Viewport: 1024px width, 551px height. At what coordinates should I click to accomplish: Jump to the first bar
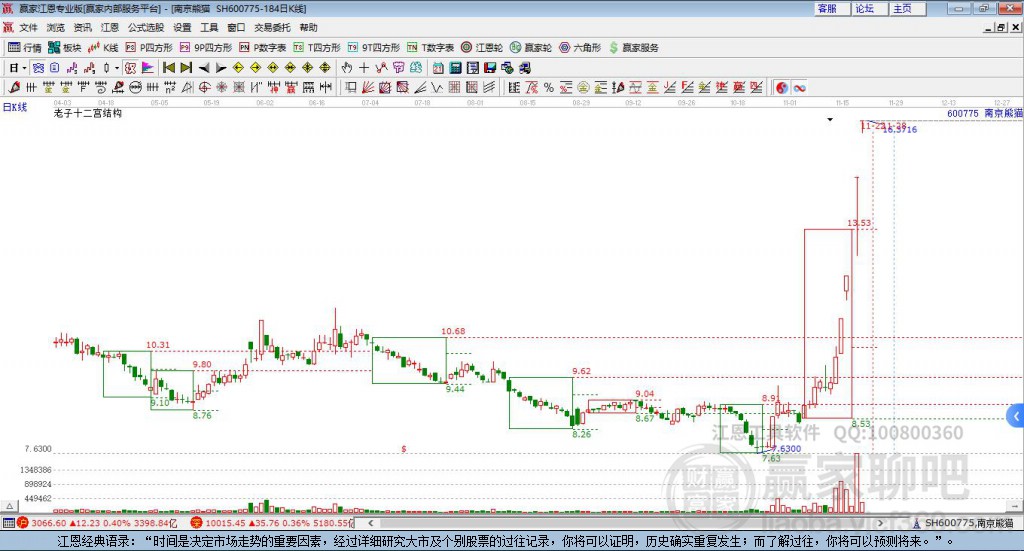[x=168, y=68]
